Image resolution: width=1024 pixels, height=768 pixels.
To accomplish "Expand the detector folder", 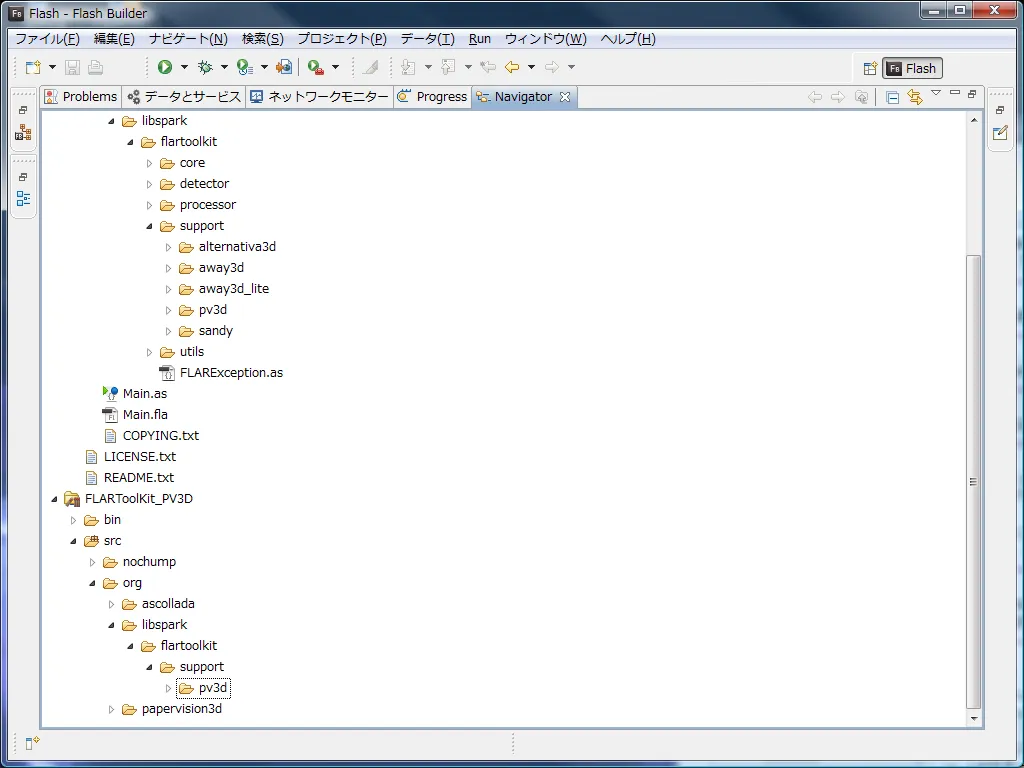I will point(149,184).
